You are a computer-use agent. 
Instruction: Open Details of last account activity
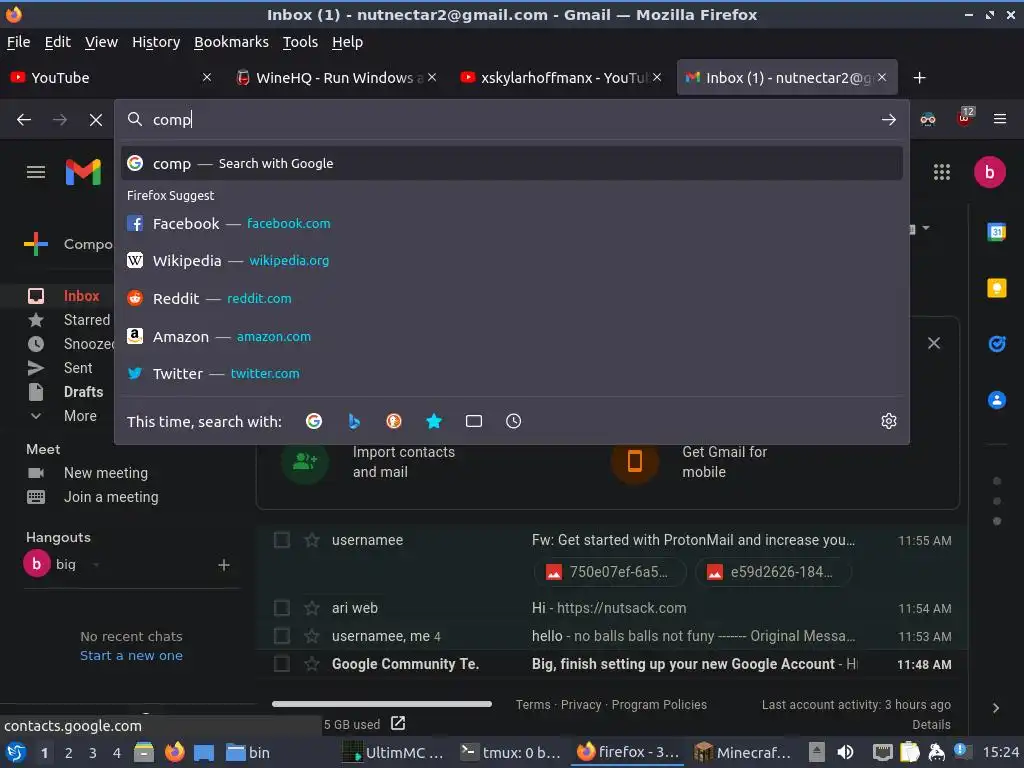pyautogui.click(x=931, y=725)
